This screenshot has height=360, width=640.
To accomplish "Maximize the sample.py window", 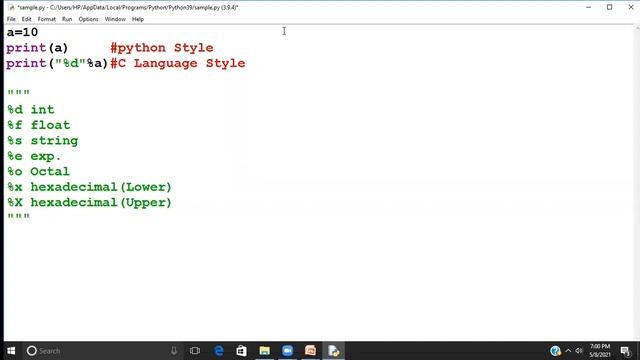I will (609, 7).
